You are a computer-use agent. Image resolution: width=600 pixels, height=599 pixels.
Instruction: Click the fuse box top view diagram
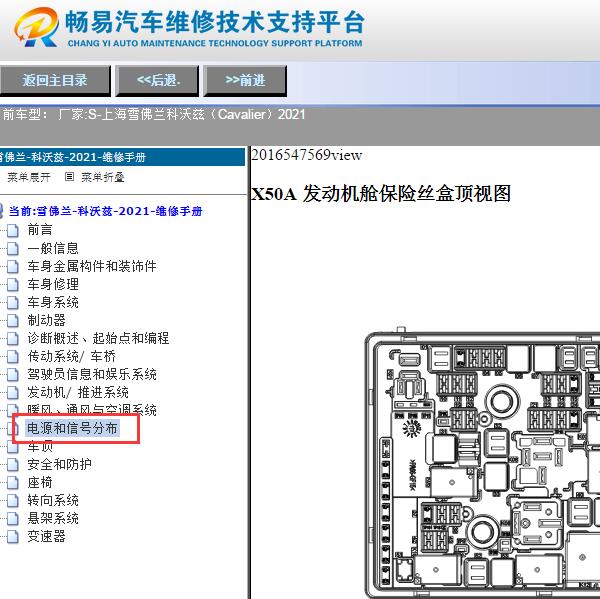tap(482, 462)
